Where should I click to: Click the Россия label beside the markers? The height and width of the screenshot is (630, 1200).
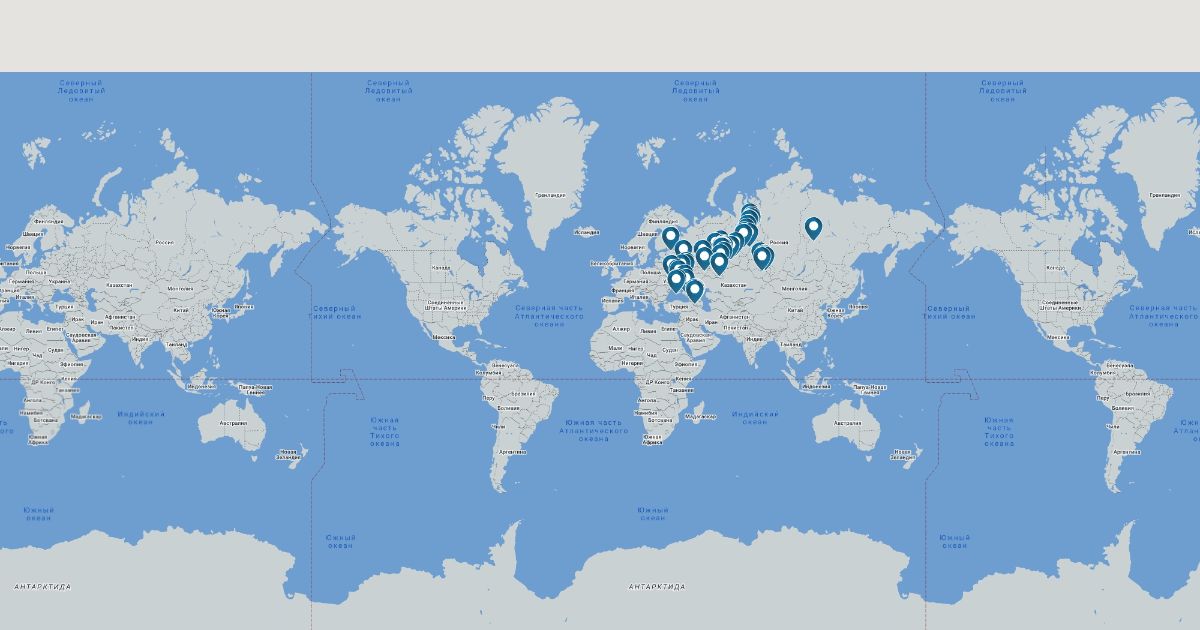779,243
